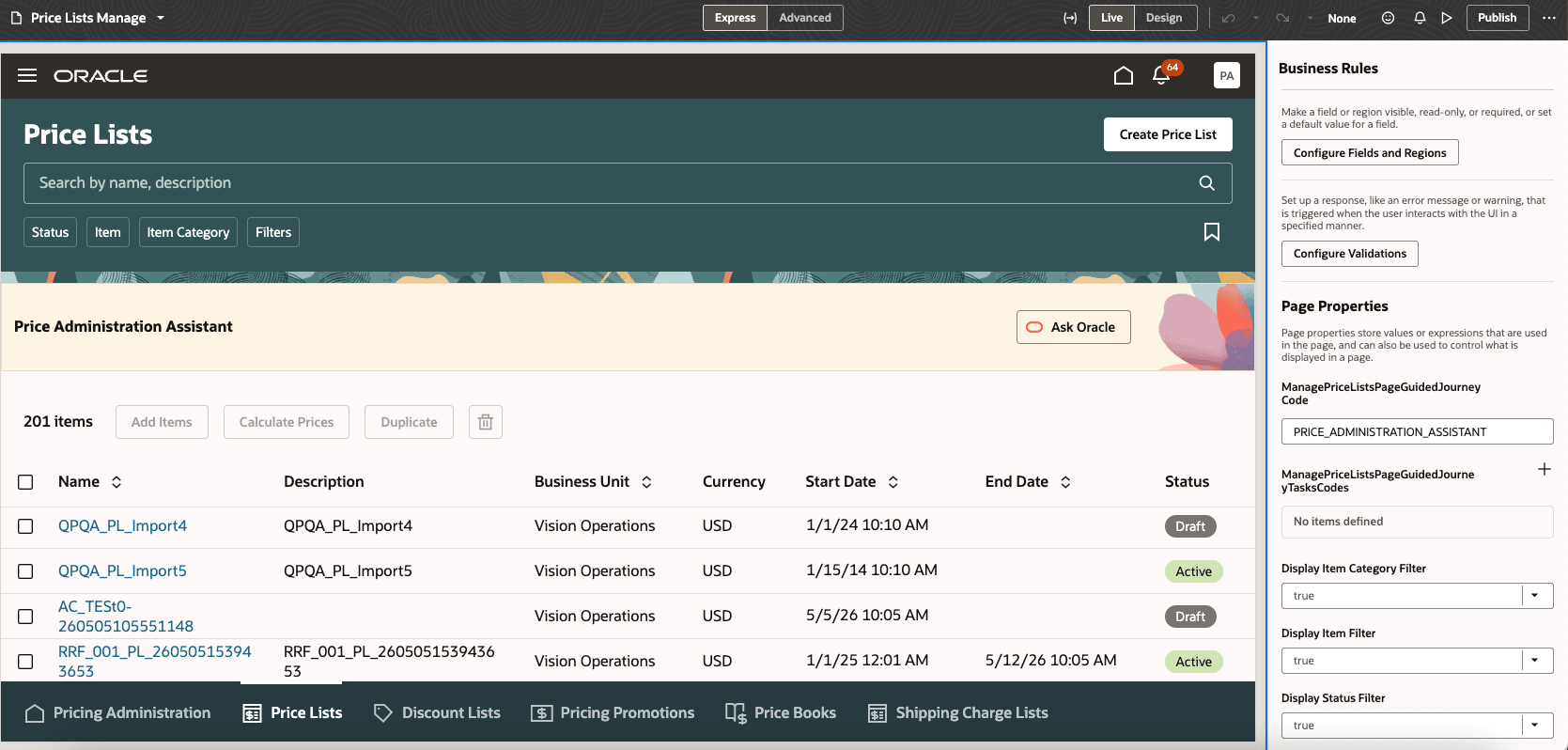Open Display Item Filter dropdown
This screenshot has width=1568, height=750.
pos(1535,661)
